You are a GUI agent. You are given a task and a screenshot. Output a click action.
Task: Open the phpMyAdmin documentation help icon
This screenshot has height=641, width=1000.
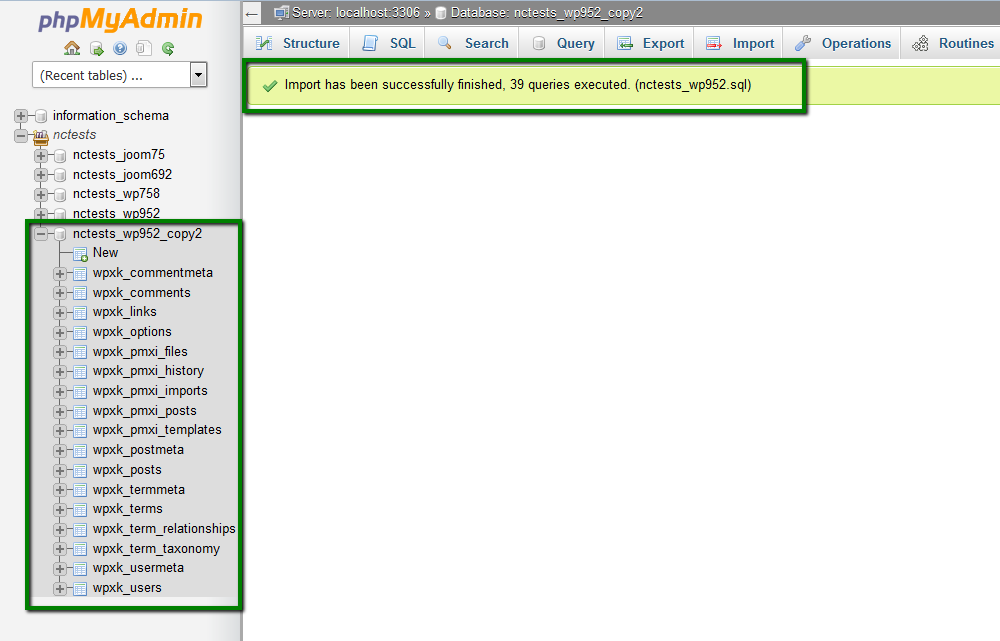(120, 48)
